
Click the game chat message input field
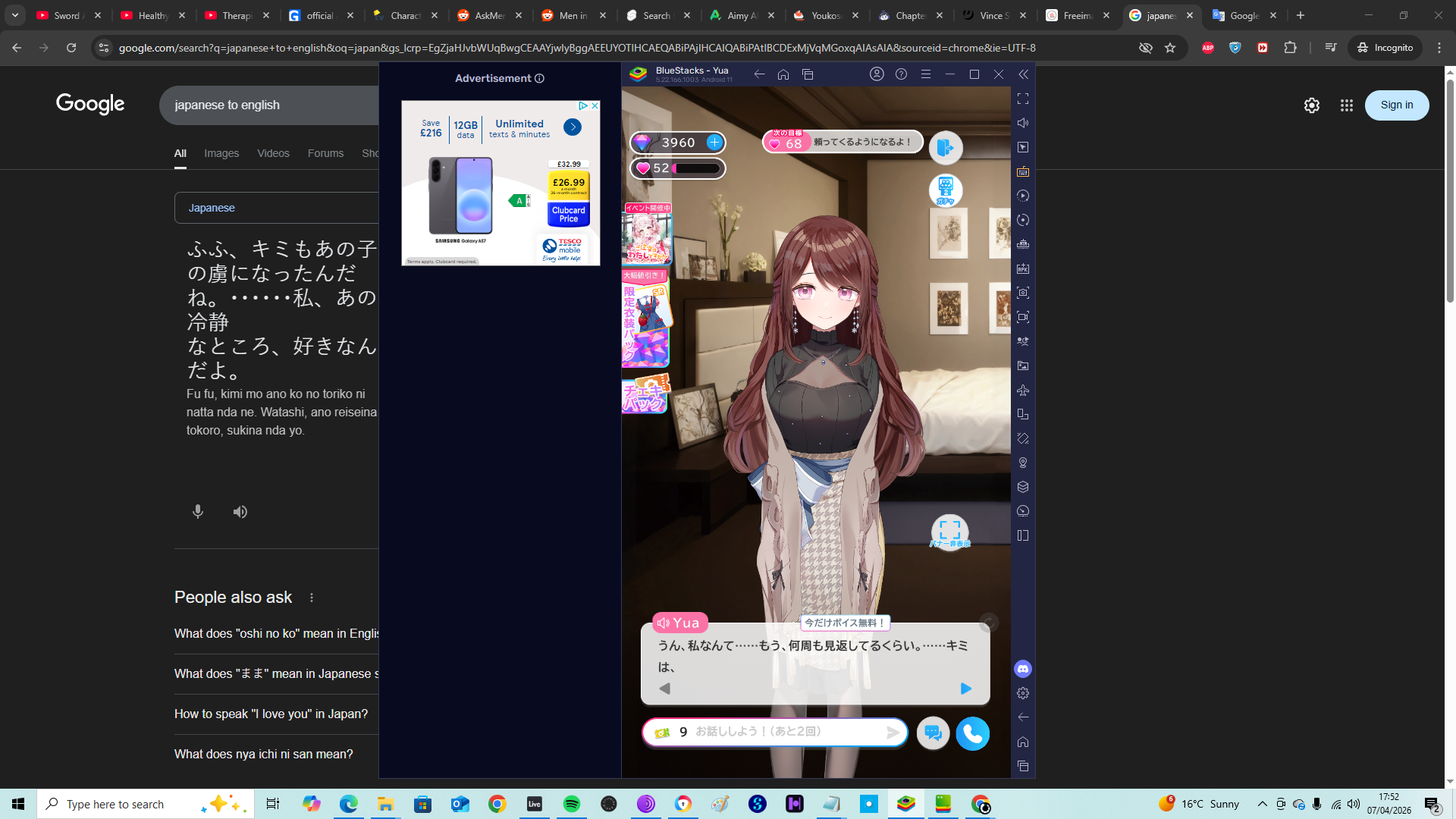(774, 732)
